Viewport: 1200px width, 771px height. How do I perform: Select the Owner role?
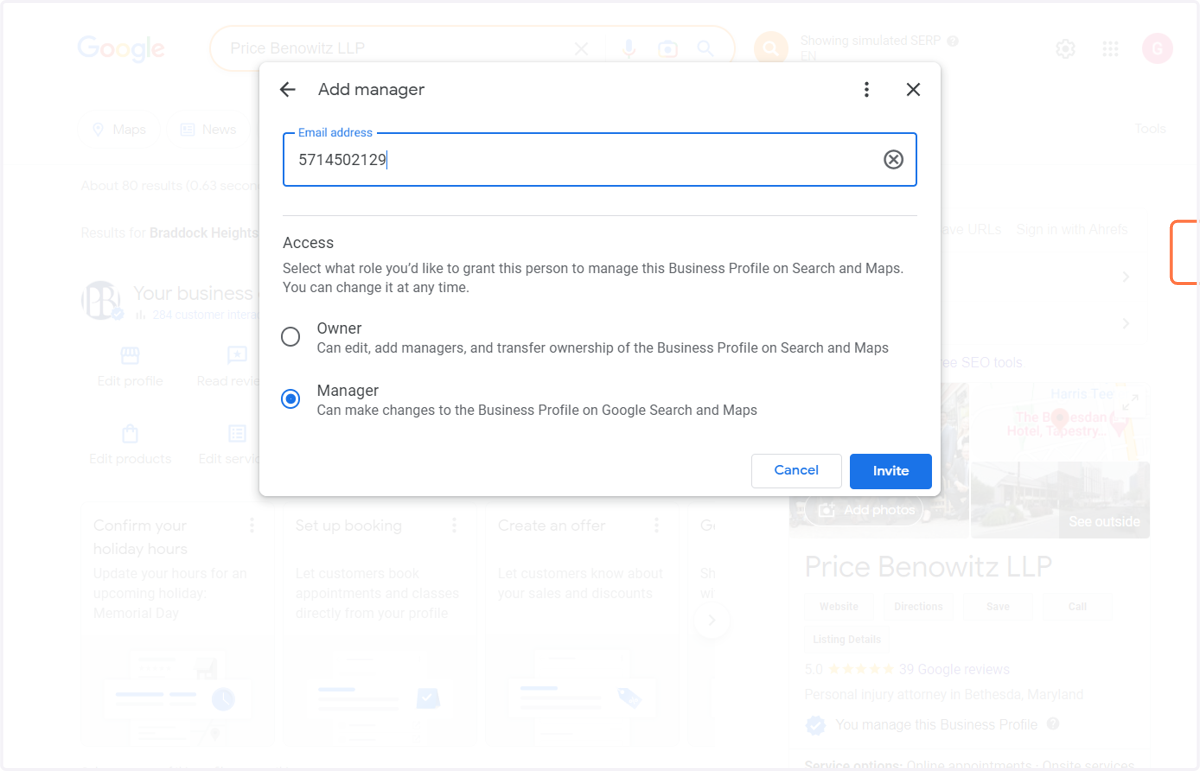291,337
